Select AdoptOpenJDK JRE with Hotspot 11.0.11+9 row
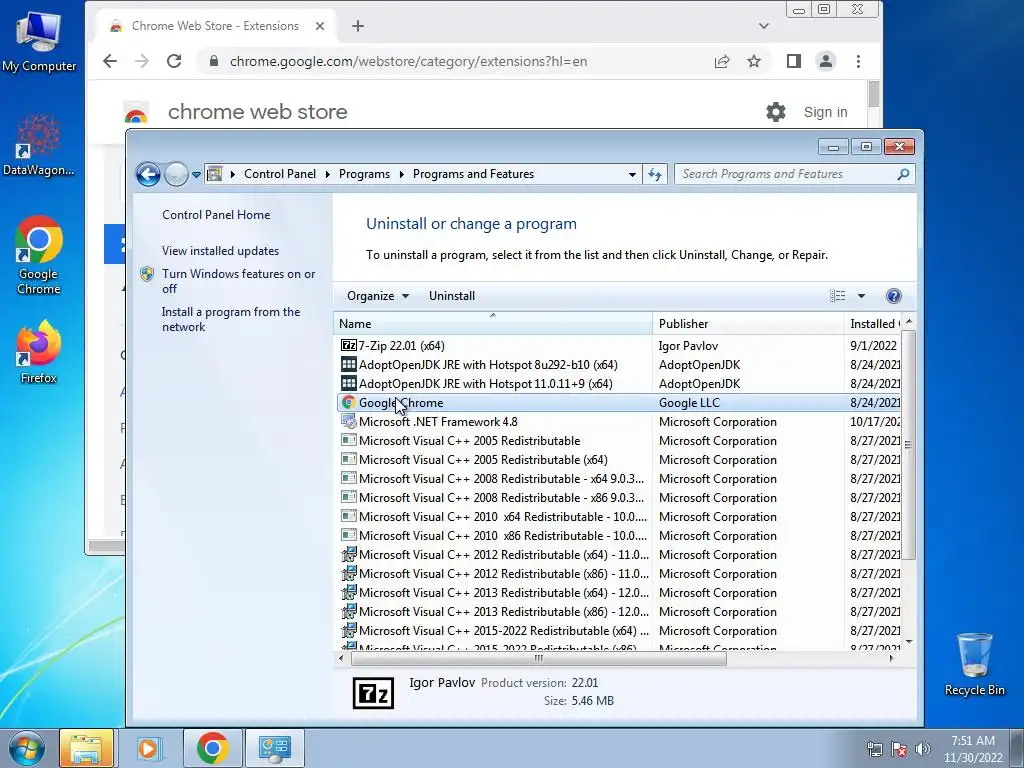Screen dimensions: 1024x768 tap(620, 383)
